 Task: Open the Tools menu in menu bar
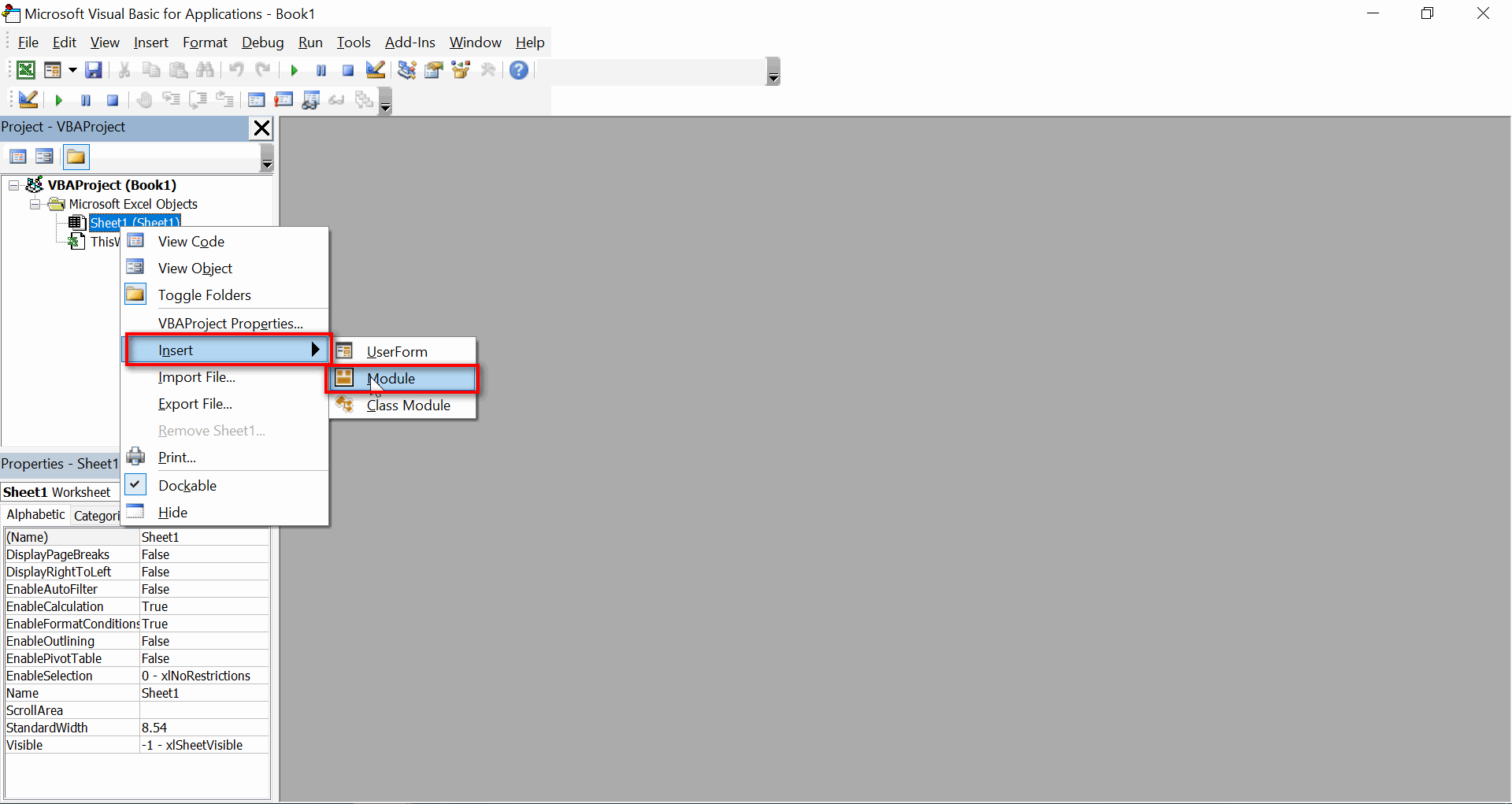coord(354,43)
